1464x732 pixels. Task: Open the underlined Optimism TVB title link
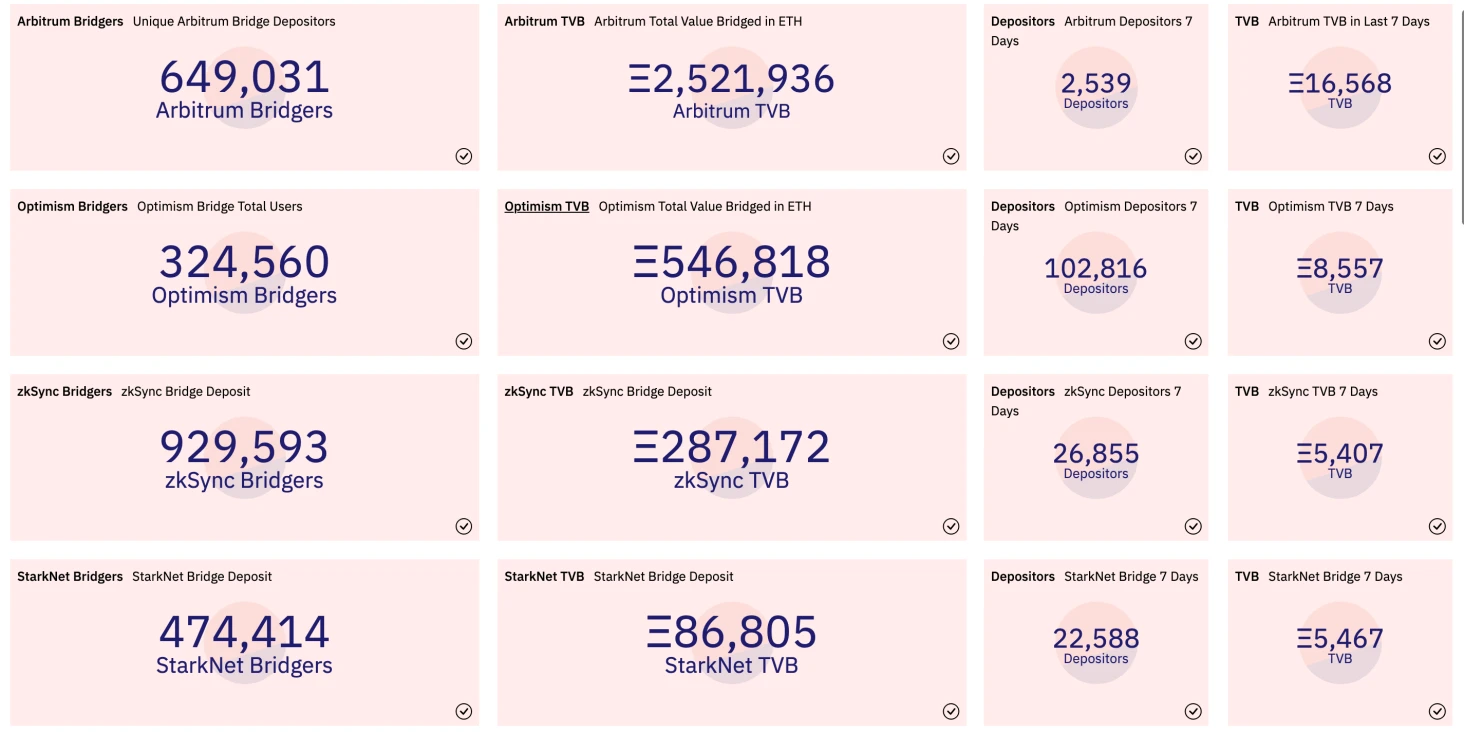tap(546, 207)
